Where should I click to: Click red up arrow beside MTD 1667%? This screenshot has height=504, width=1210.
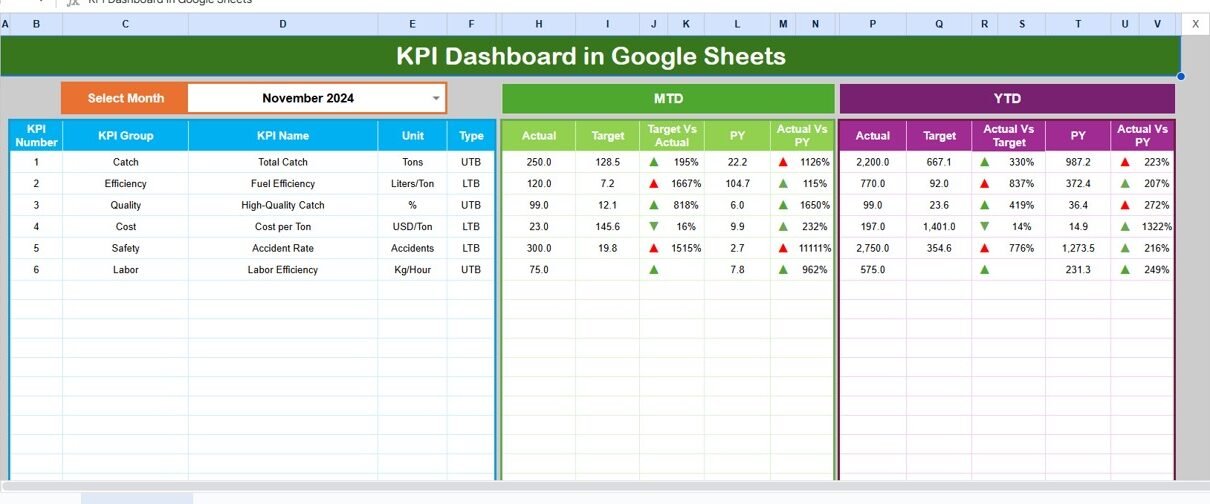(x=654, y=184)
